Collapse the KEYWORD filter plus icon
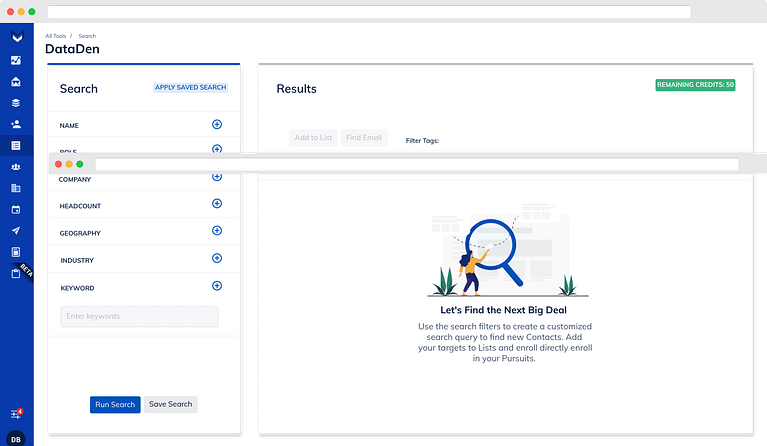Image resolution: width=767 pixels, height=446 pixels. pyautogui.click(x=217, y=286)
